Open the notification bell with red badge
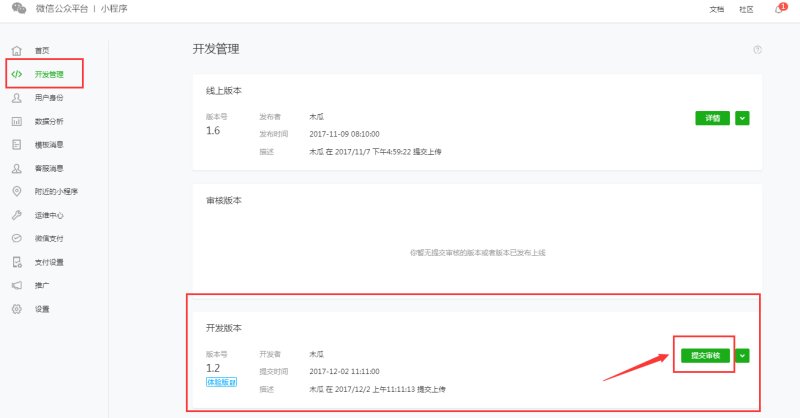The width and height of the screenshot is (800, 418). (x=779, y=9)
